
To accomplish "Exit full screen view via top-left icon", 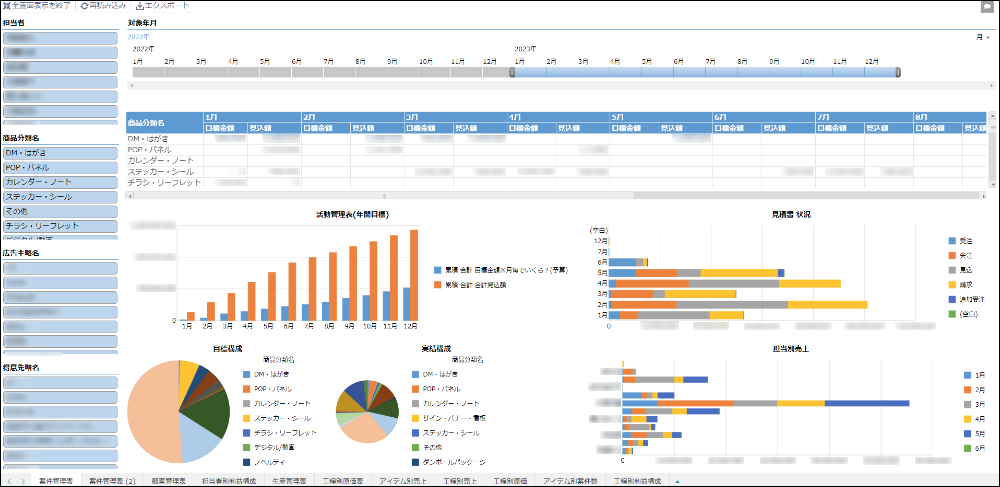I will coord(6,6).
